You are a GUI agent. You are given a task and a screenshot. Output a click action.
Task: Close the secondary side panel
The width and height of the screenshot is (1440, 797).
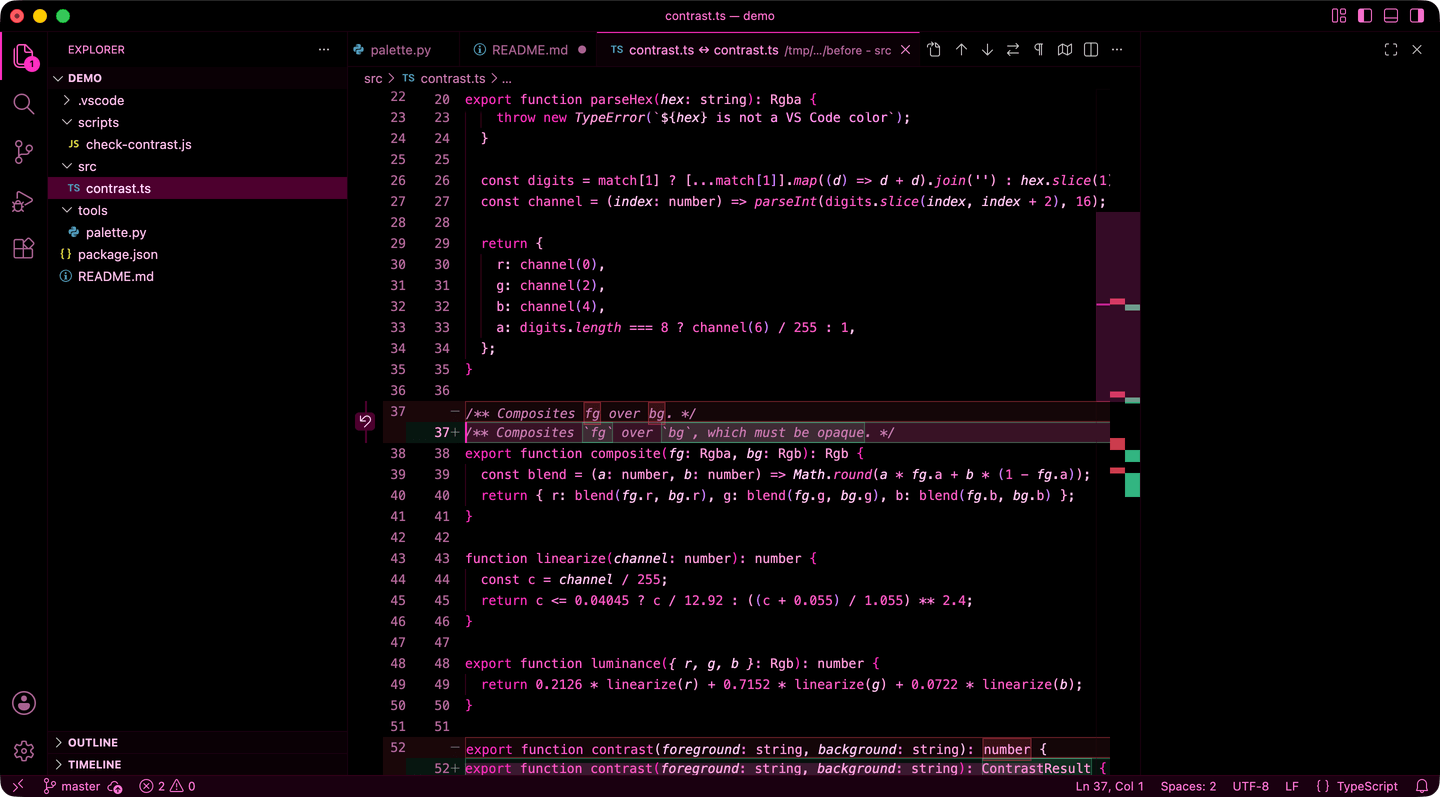click(x=1417, y=49)
